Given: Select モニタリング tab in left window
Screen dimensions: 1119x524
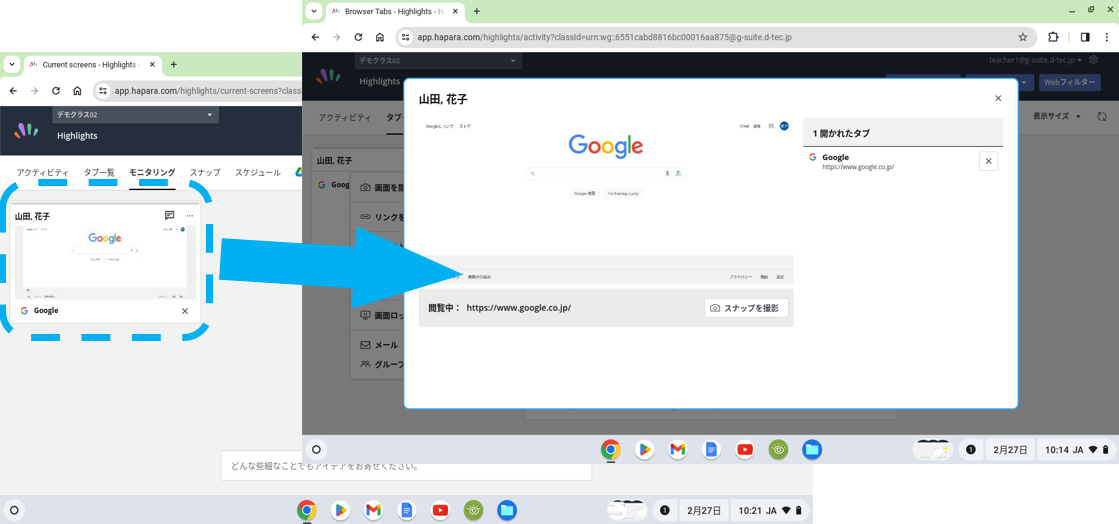Looking at the screenshot, I should (152, 173).
